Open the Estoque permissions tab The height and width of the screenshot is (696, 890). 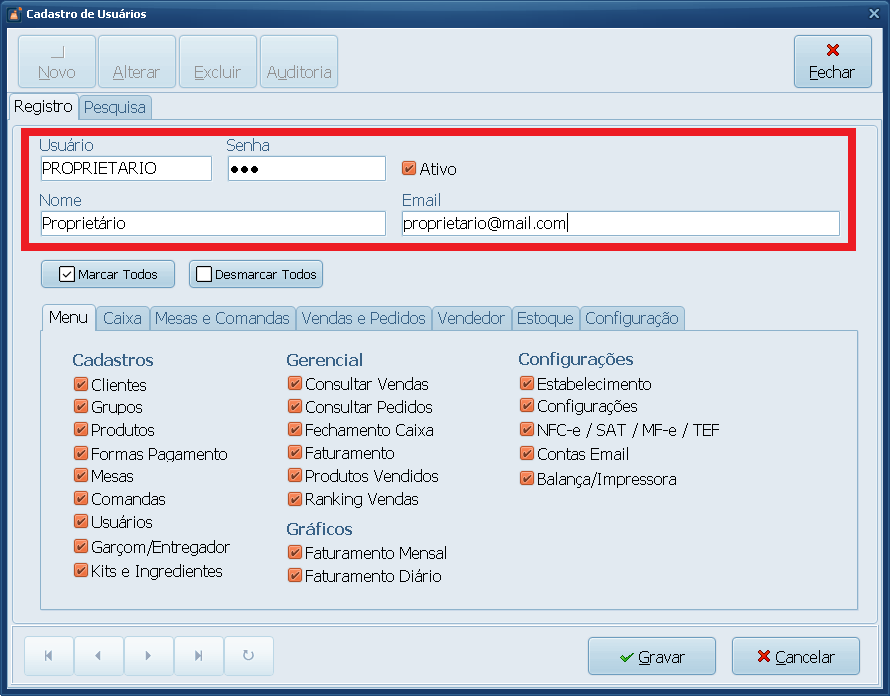(544, 318)
